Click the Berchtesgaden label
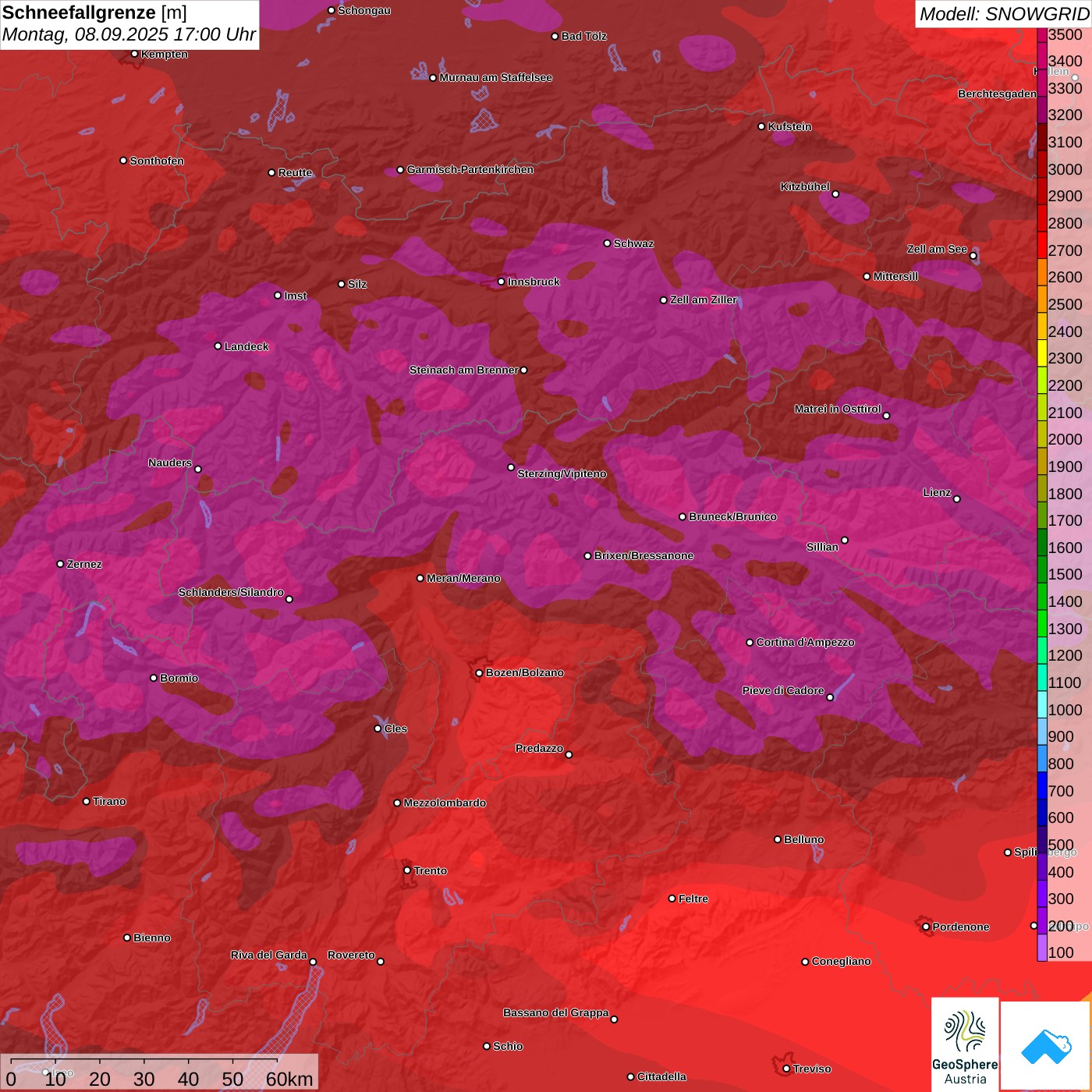This screenshot has width=1092, height=1092. click(x=997, y=94)
